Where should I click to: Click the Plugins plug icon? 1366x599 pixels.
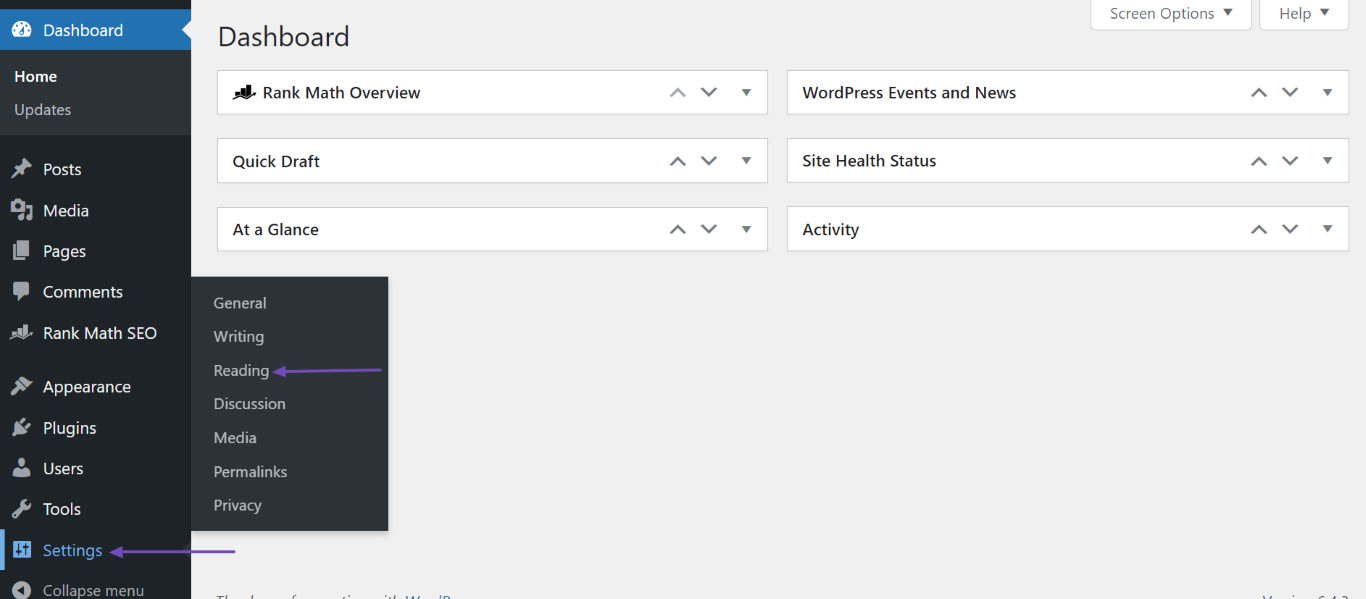21,428
